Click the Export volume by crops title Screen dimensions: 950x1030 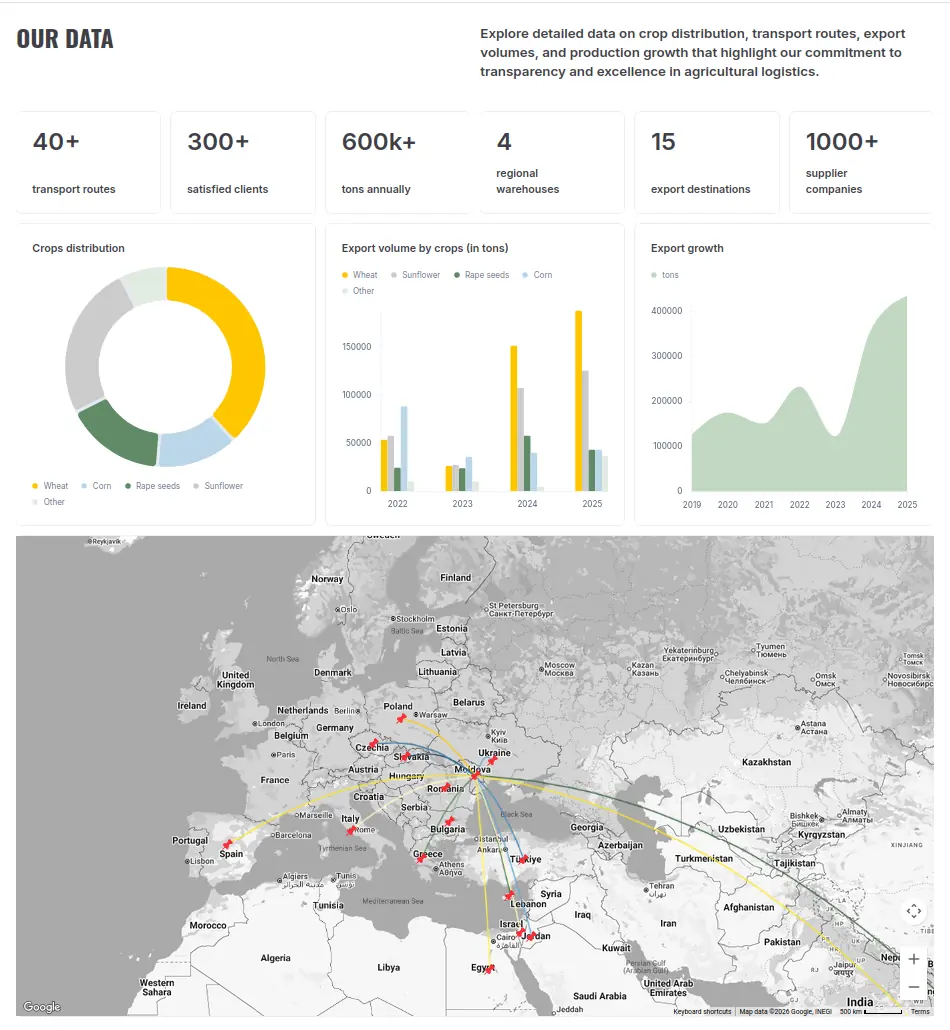coord(425,248)
